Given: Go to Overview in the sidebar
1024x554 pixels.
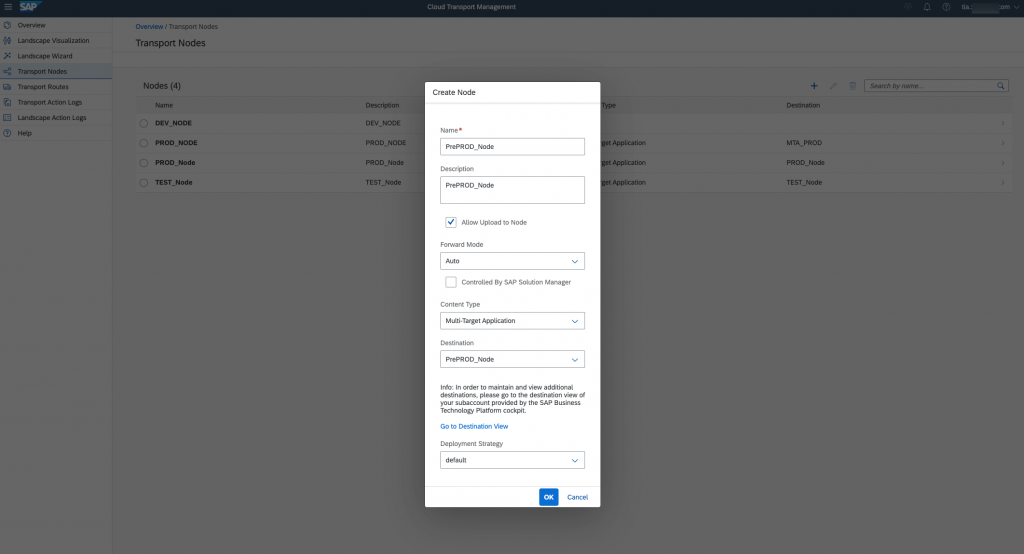Looking at the screenshot, I should 31,25.
